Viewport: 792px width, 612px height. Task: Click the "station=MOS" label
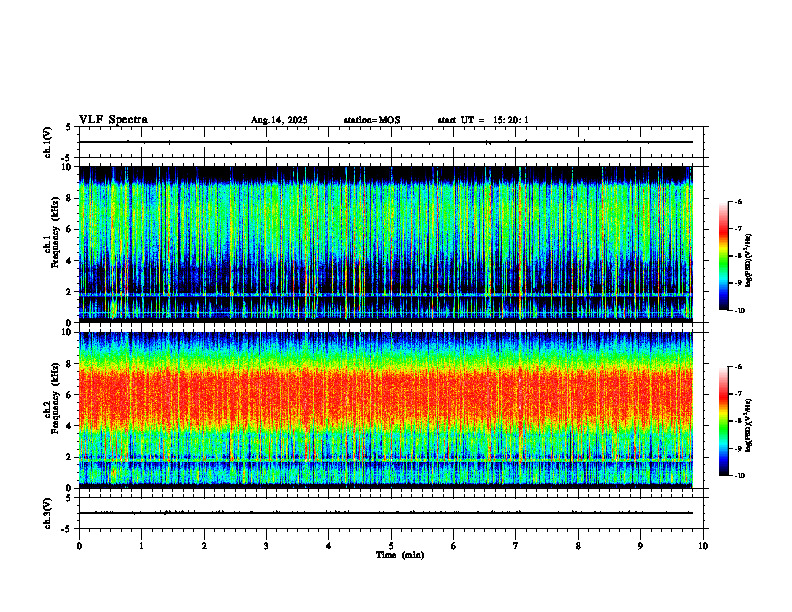click(x=372, y=120)
